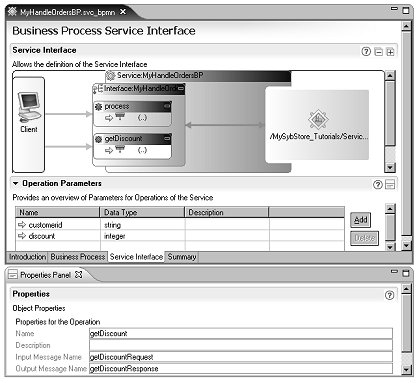Click the arrow icon beside customerid
Screen dimensions: 417x383
[22, 225]
